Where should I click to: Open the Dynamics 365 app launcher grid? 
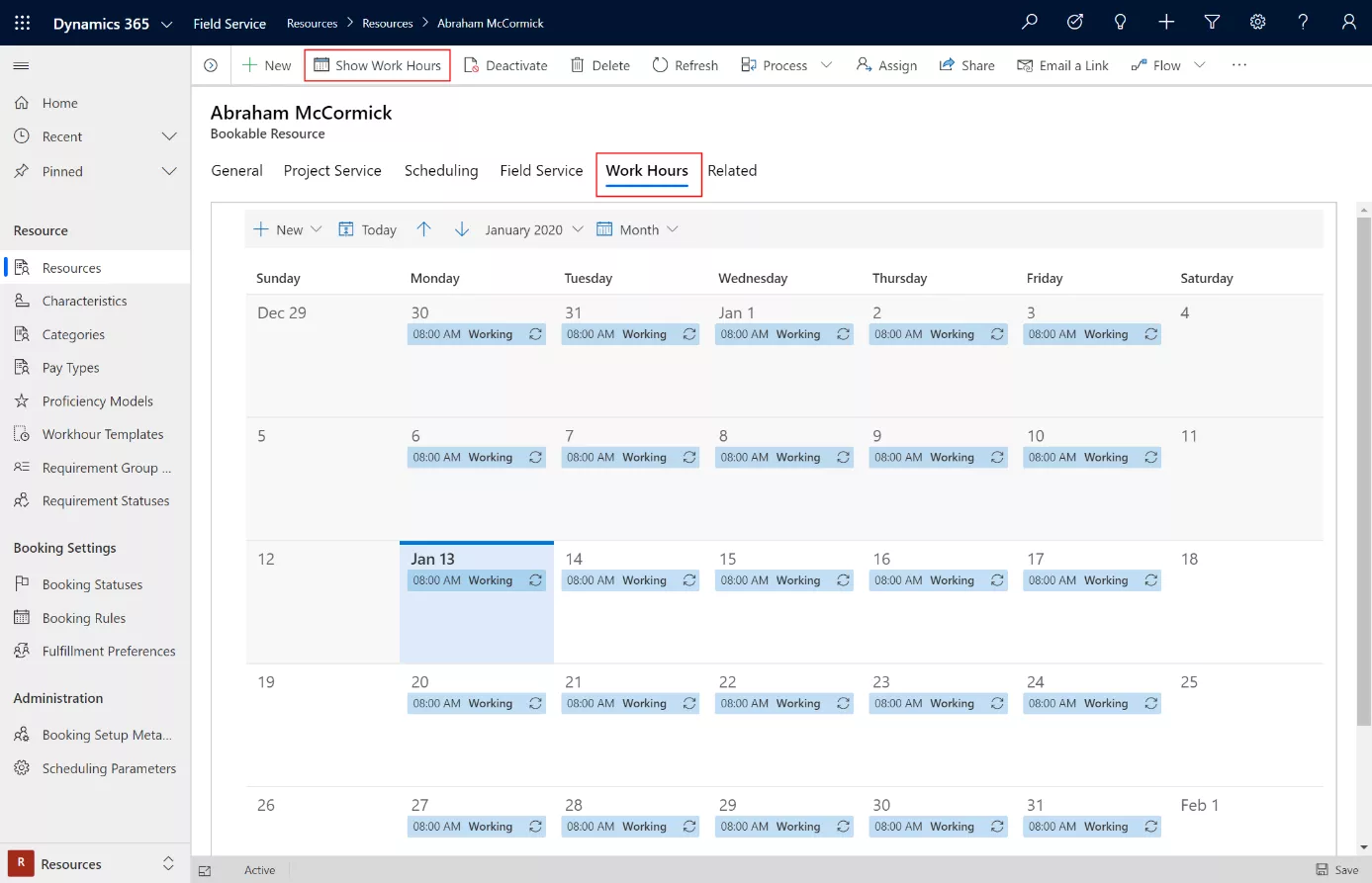click(x=22, y=23)
